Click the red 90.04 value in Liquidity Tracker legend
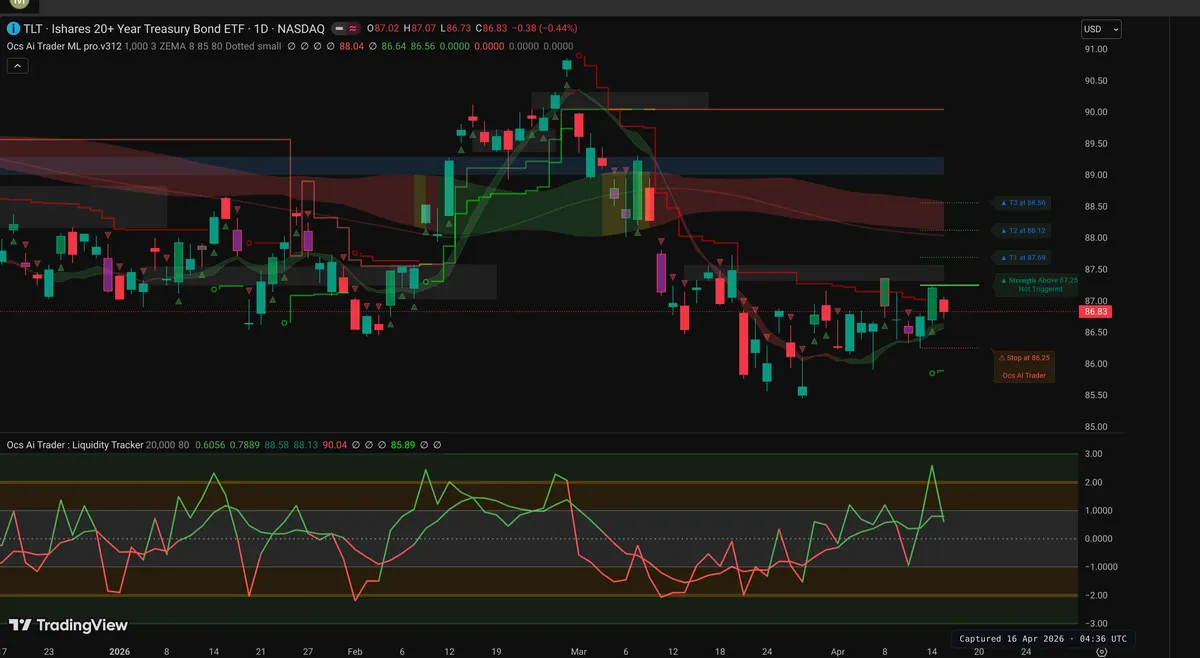The image size is (1200, 658). 335,445
